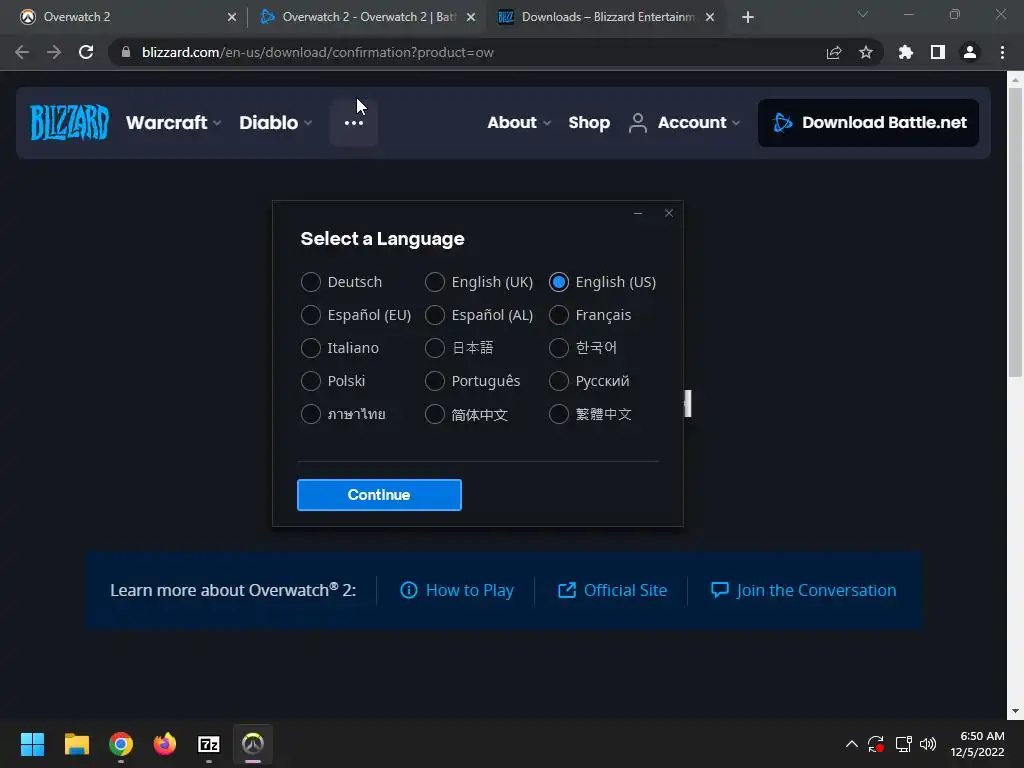Viewport: 1024px width, 768px height.
Task: Open Firefox from the taskbar
Action: (x=165, y=744)
